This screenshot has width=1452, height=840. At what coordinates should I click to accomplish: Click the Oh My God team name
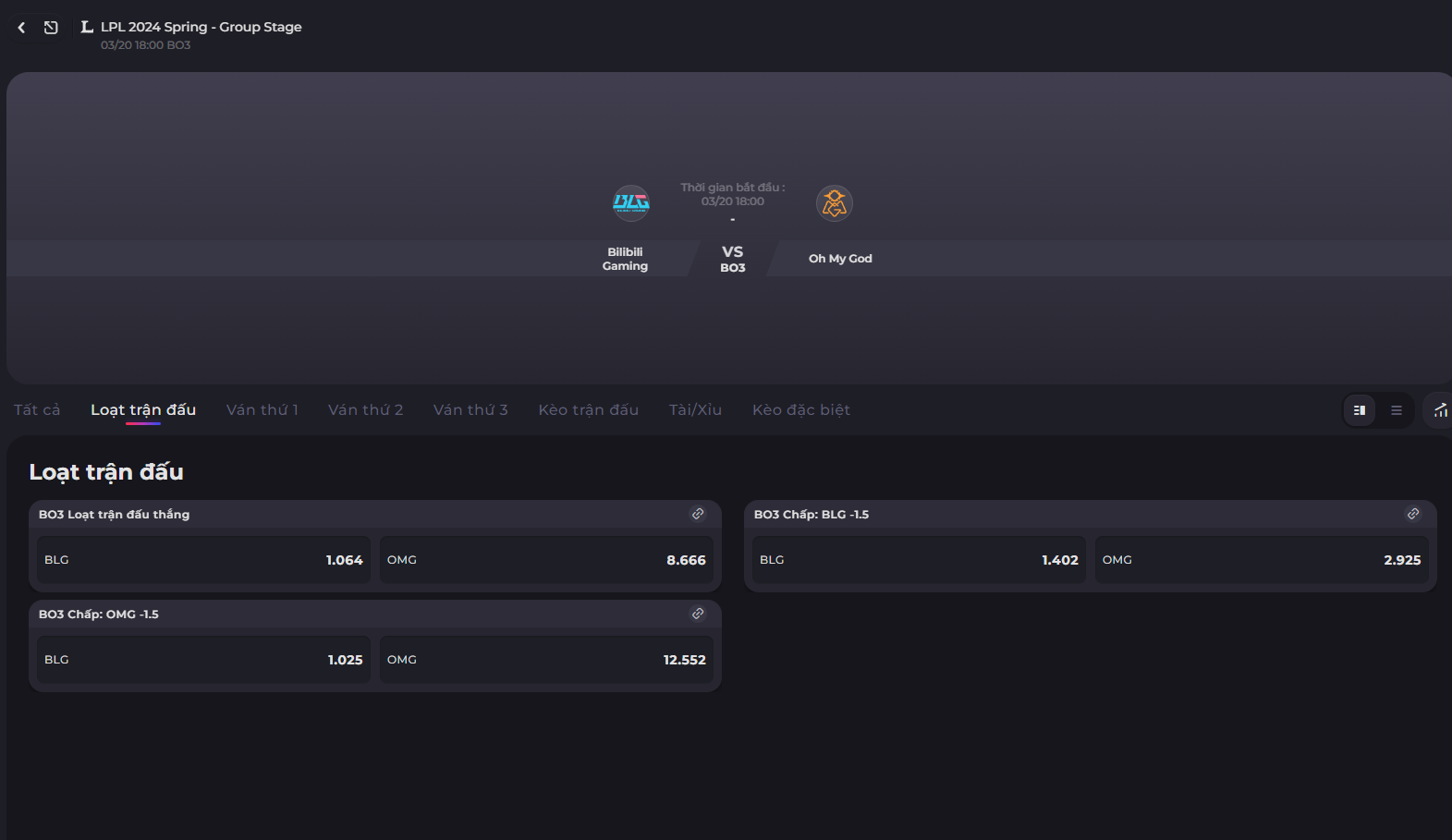pyautogui.click(x=840, y=259)
